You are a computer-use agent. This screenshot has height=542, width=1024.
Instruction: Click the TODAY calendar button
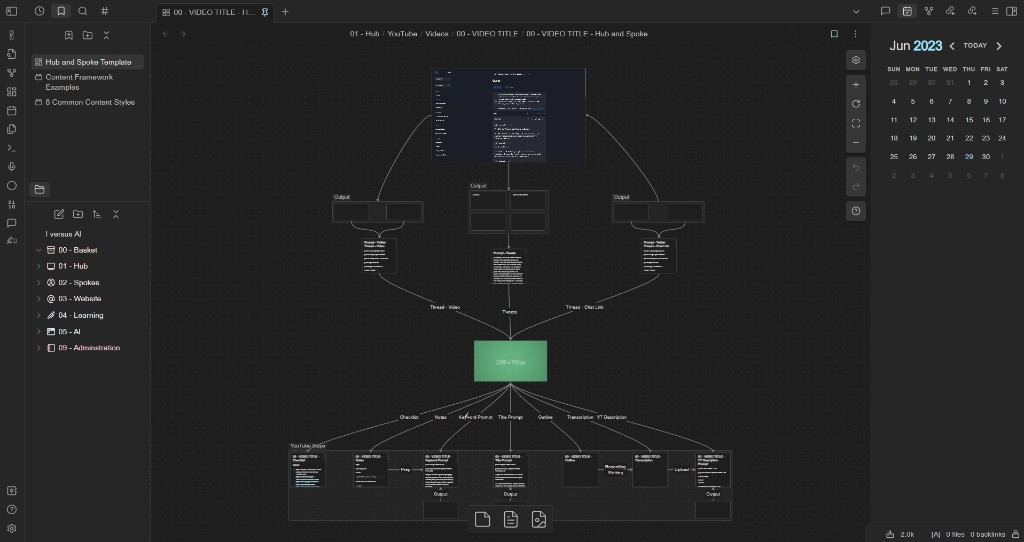click(975, 46)
